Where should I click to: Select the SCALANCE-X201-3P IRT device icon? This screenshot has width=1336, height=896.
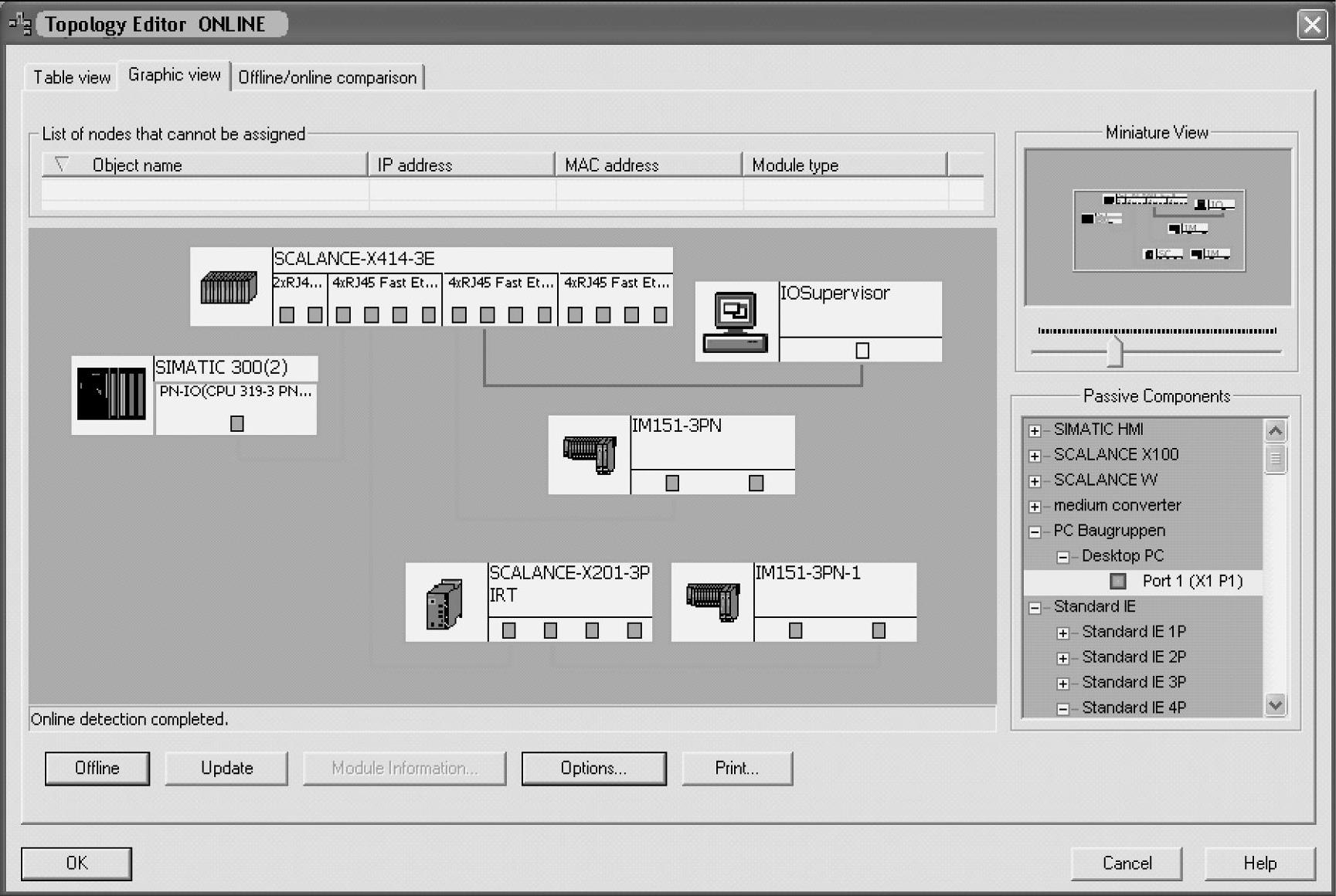(445, 603)
